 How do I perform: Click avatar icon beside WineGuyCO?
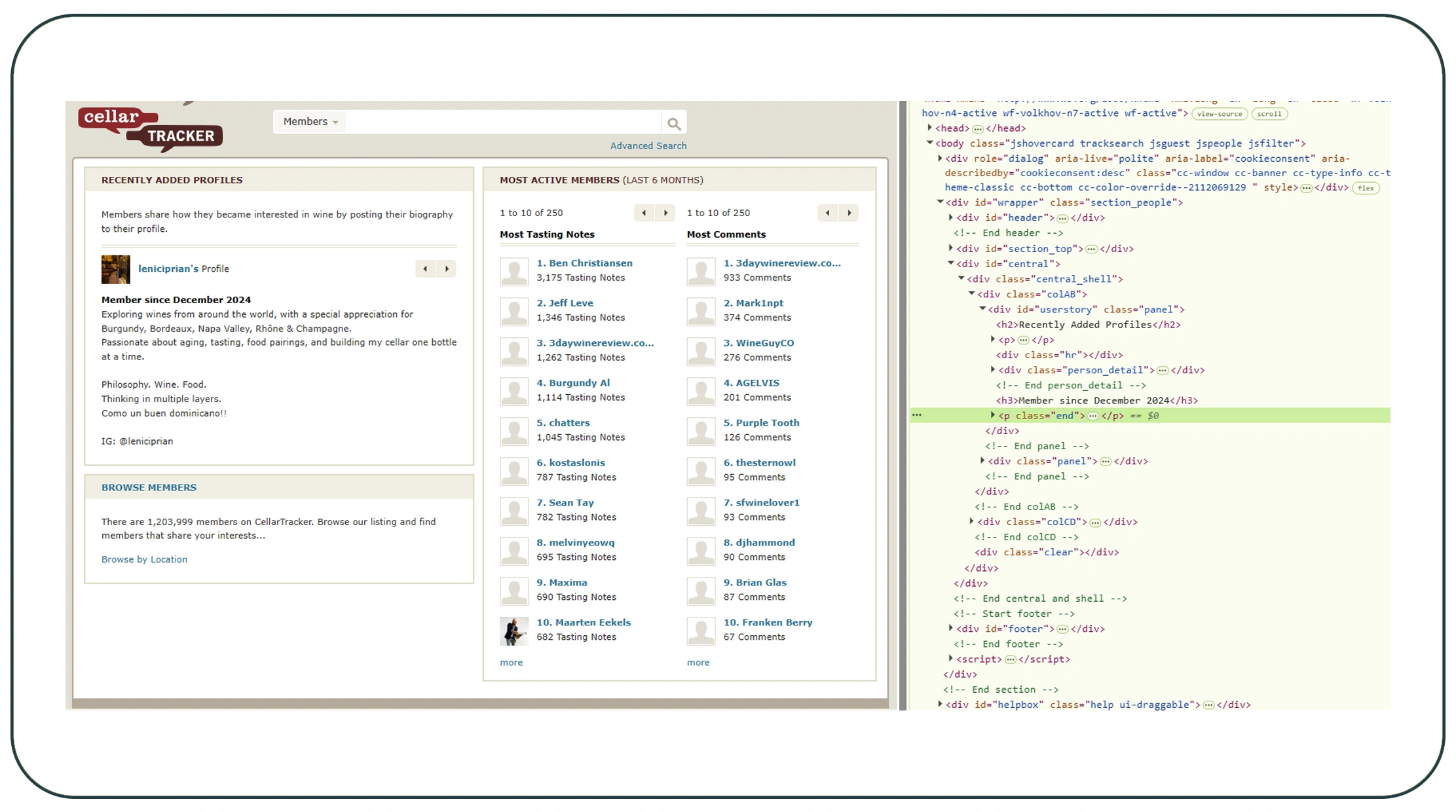tap(701, 352)
